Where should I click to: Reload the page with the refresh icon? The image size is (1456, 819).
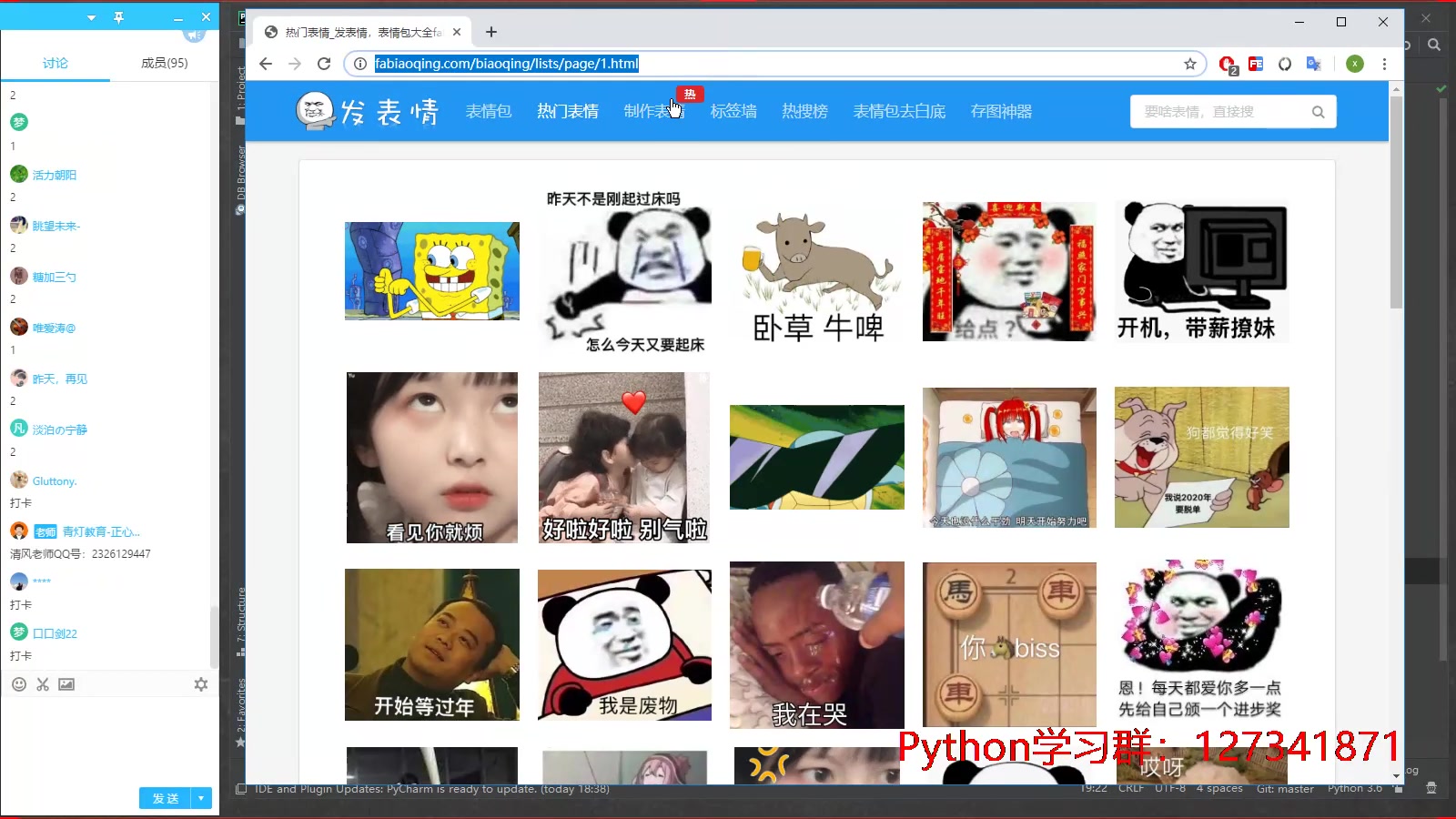[324, 64]
